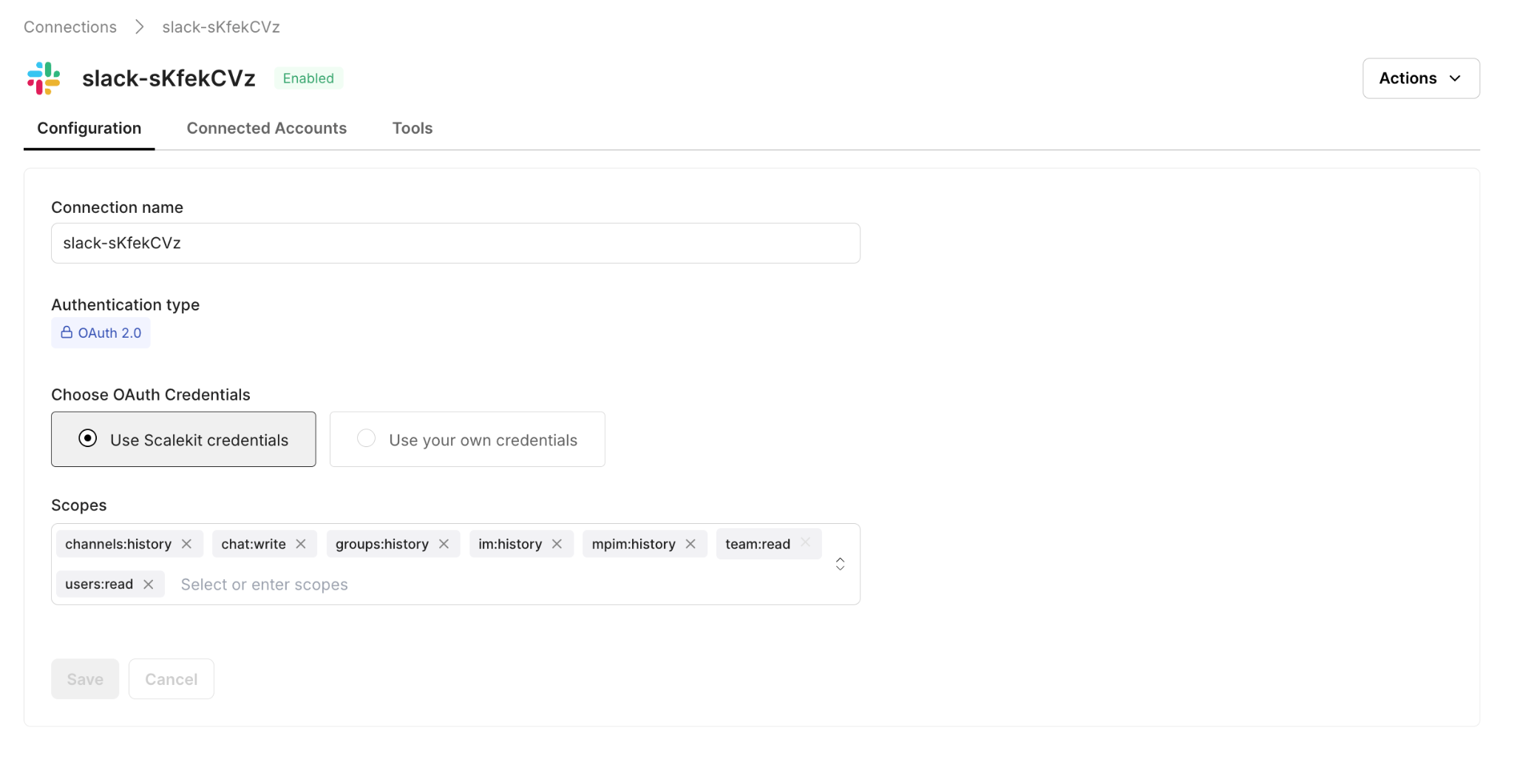The height and width of the screenshot is (784, 1514).
Task: Click the channels:history scope label
Action: pyautogui.click(x=118, y=544)
